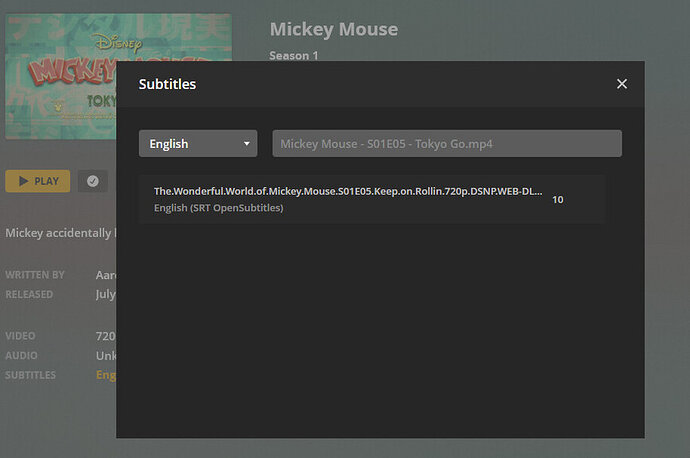Click the Subtitles dialog heading
The height and width of the screenshot is (458, 690).
point(167,84)
